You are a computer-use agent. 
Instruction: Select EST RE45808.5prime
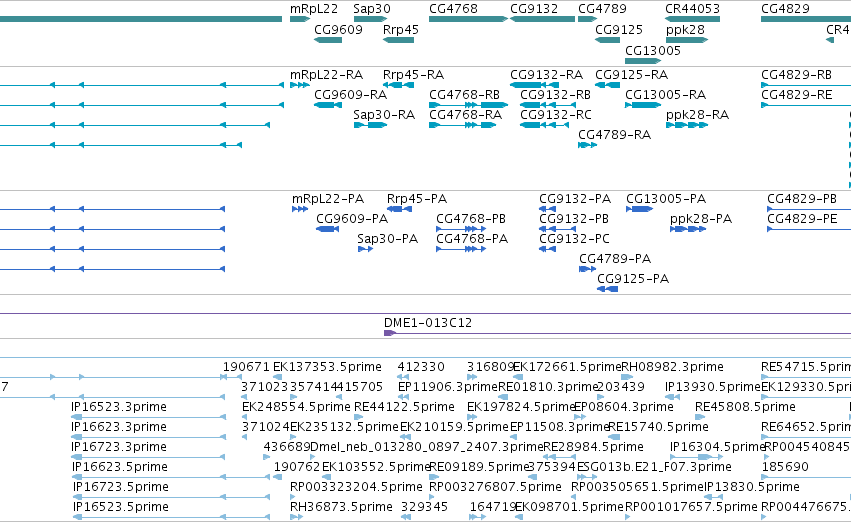coord(745,407)
